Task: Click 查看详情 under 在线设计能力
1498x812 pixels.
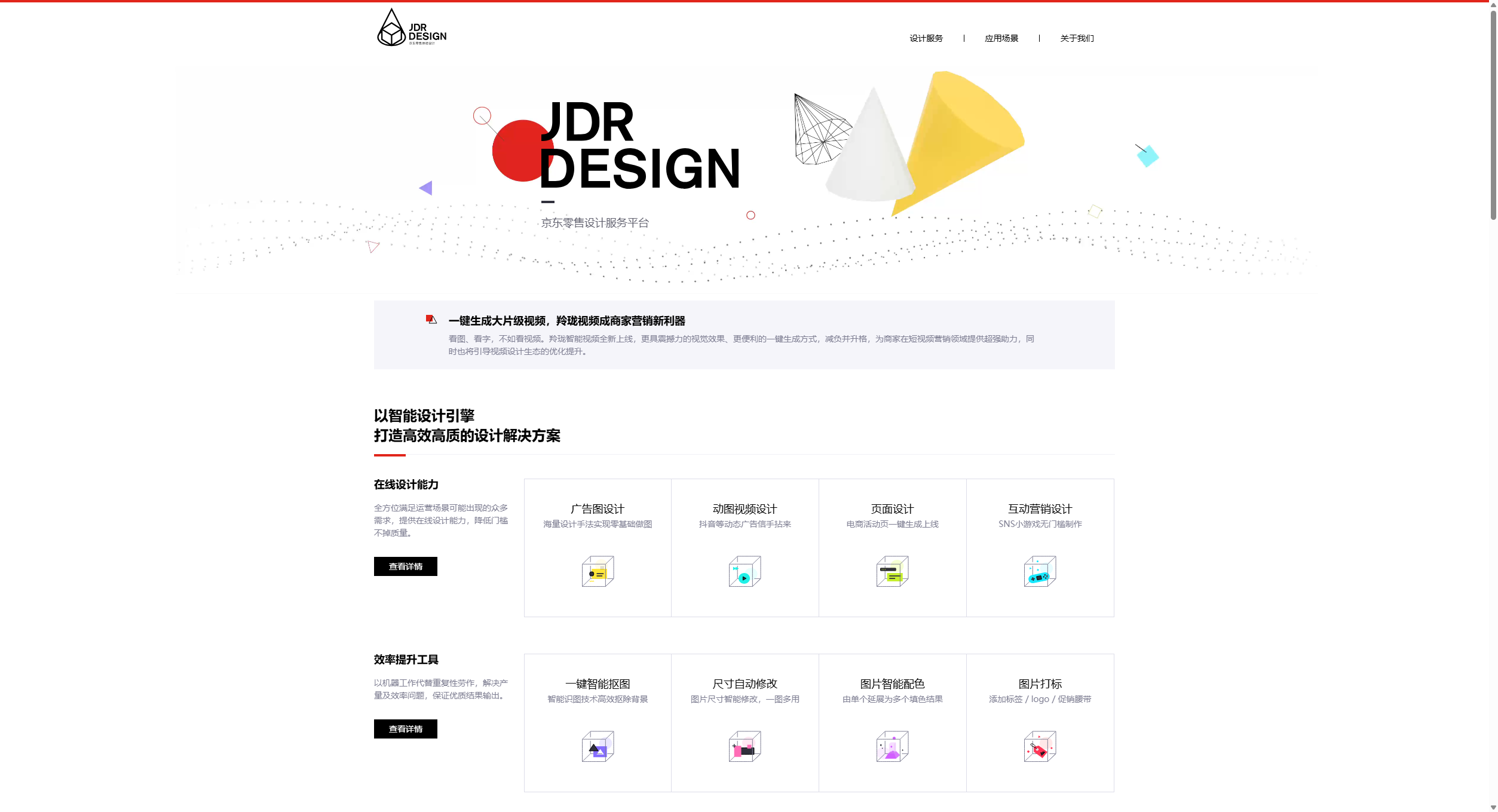Action: tap(405, 566)
